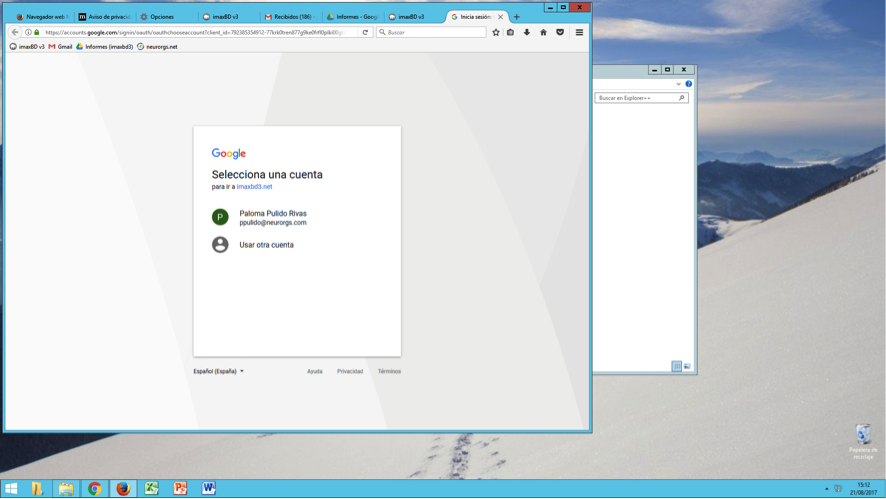886x499 pixels.
Task: Switch to Aviso de privacidad tab
Action: pos(105,17)
